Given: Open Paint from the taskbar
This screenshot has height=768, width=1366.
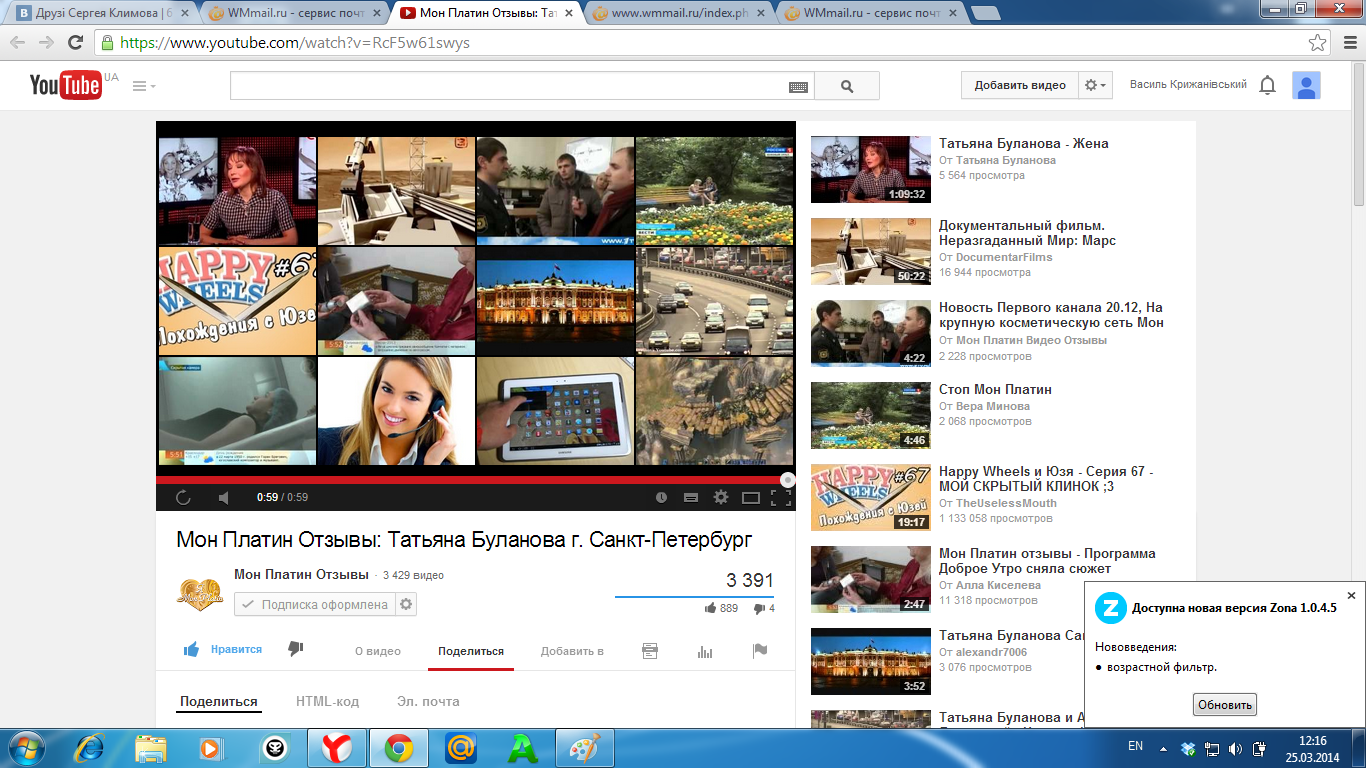Looking at the screenshot, I should point(584,748).
